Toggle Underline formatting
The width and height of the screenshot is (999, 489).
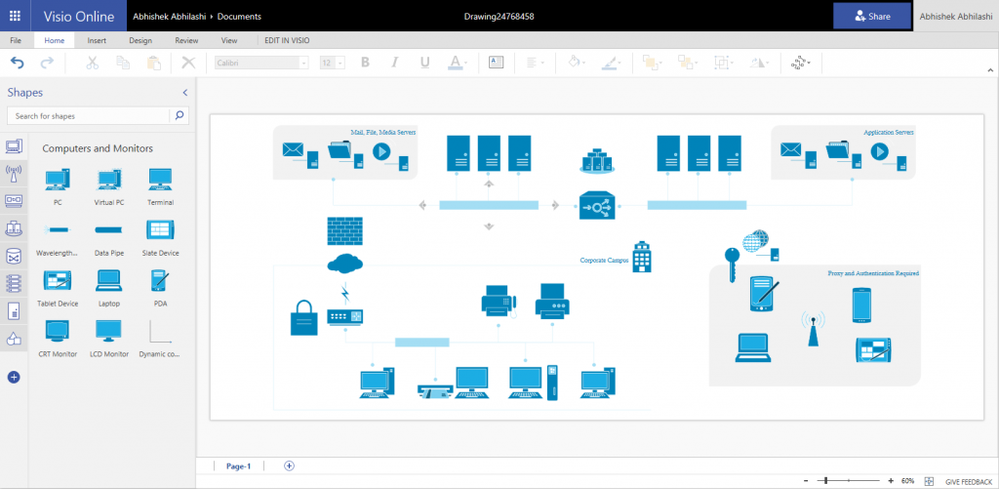point(425,62)
